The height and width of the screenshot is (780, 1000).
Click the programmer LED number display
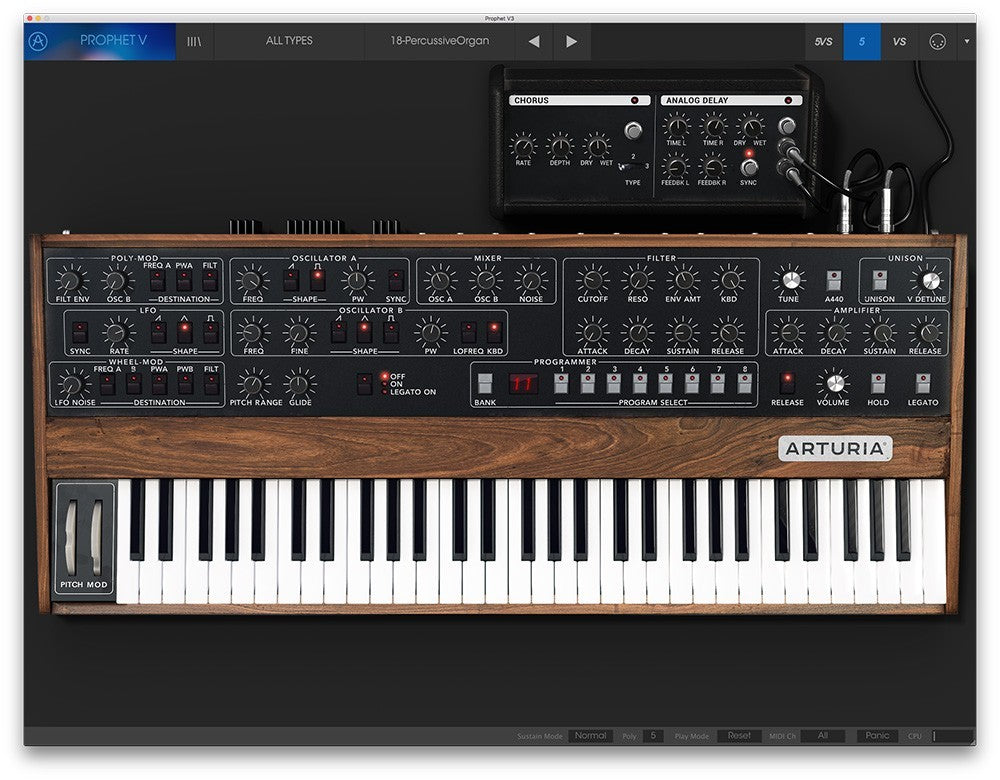[523, 384]
